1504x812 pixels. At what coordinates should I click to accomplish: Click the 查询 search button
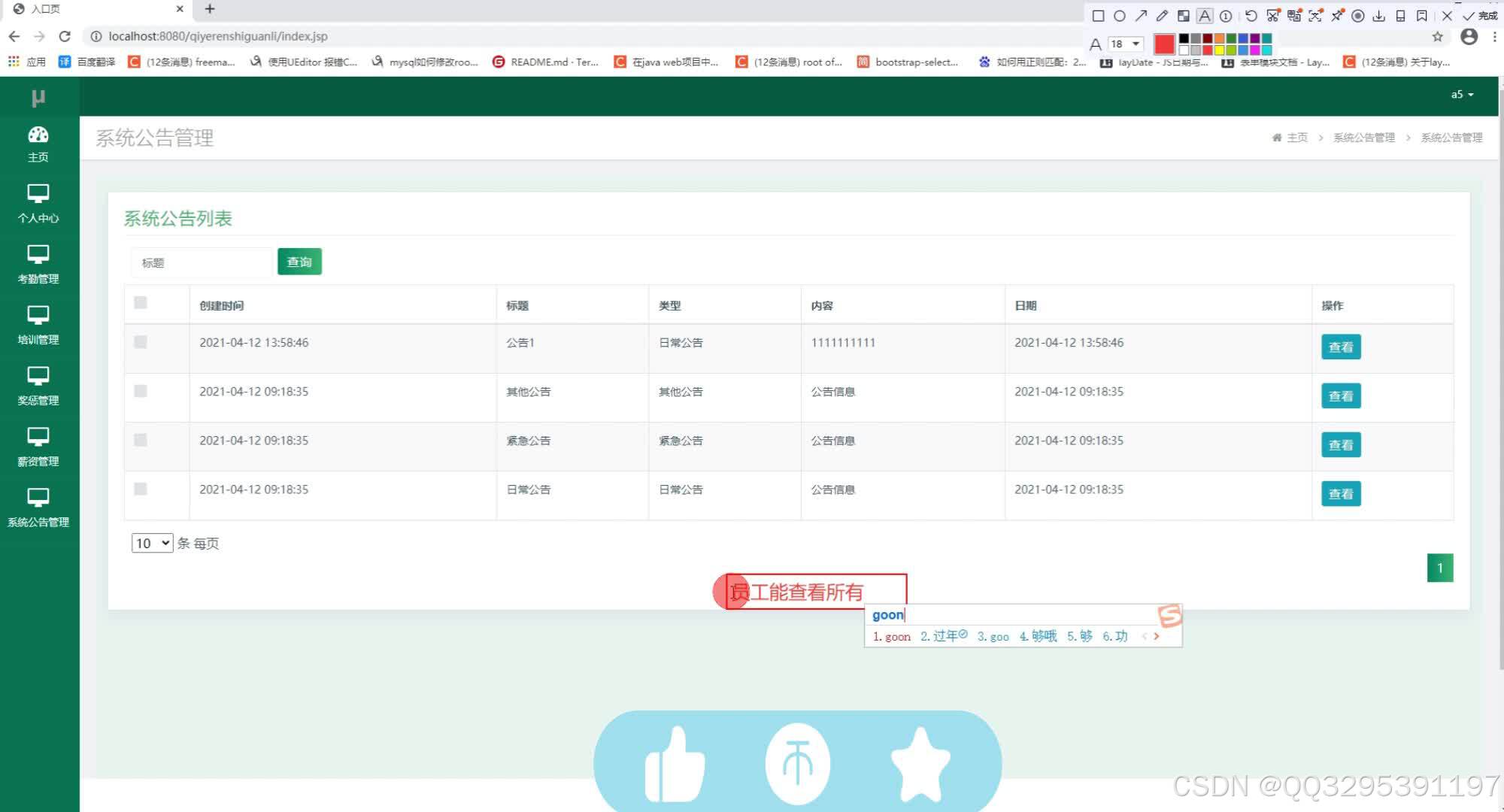coord(299,262)
